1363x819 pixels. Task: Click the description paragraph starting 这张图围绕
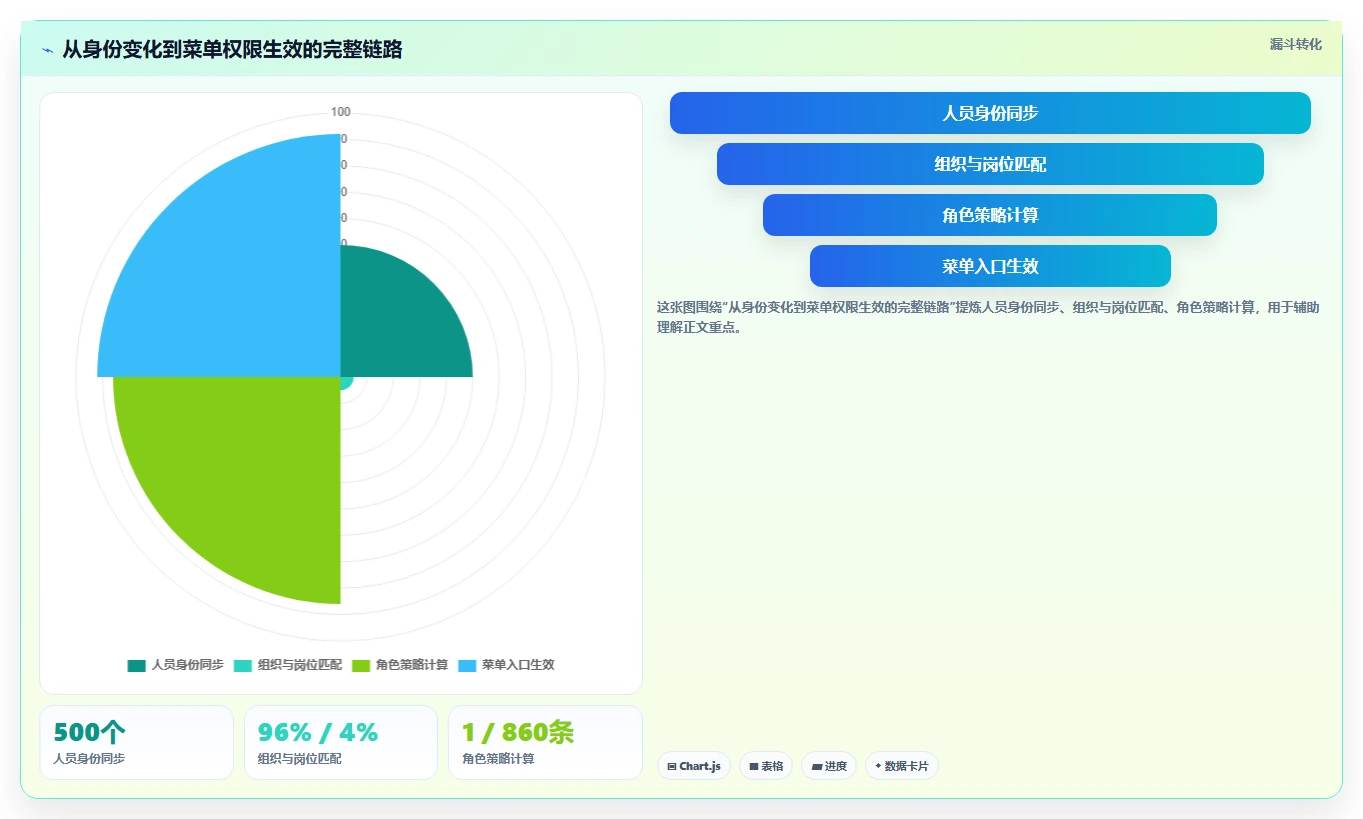988,317
